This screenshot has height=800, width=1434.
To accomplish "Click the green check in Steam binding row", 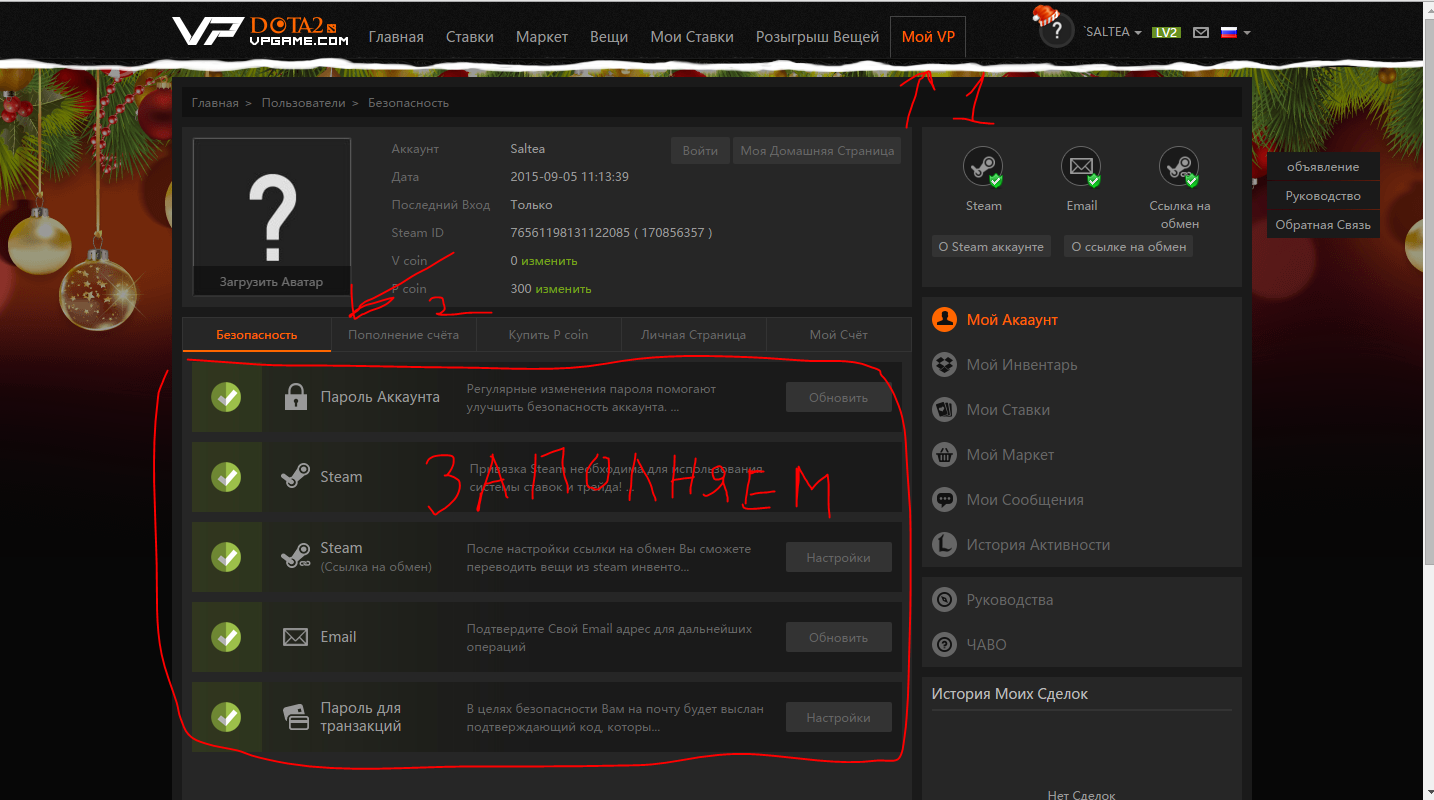I will [227, 477].
